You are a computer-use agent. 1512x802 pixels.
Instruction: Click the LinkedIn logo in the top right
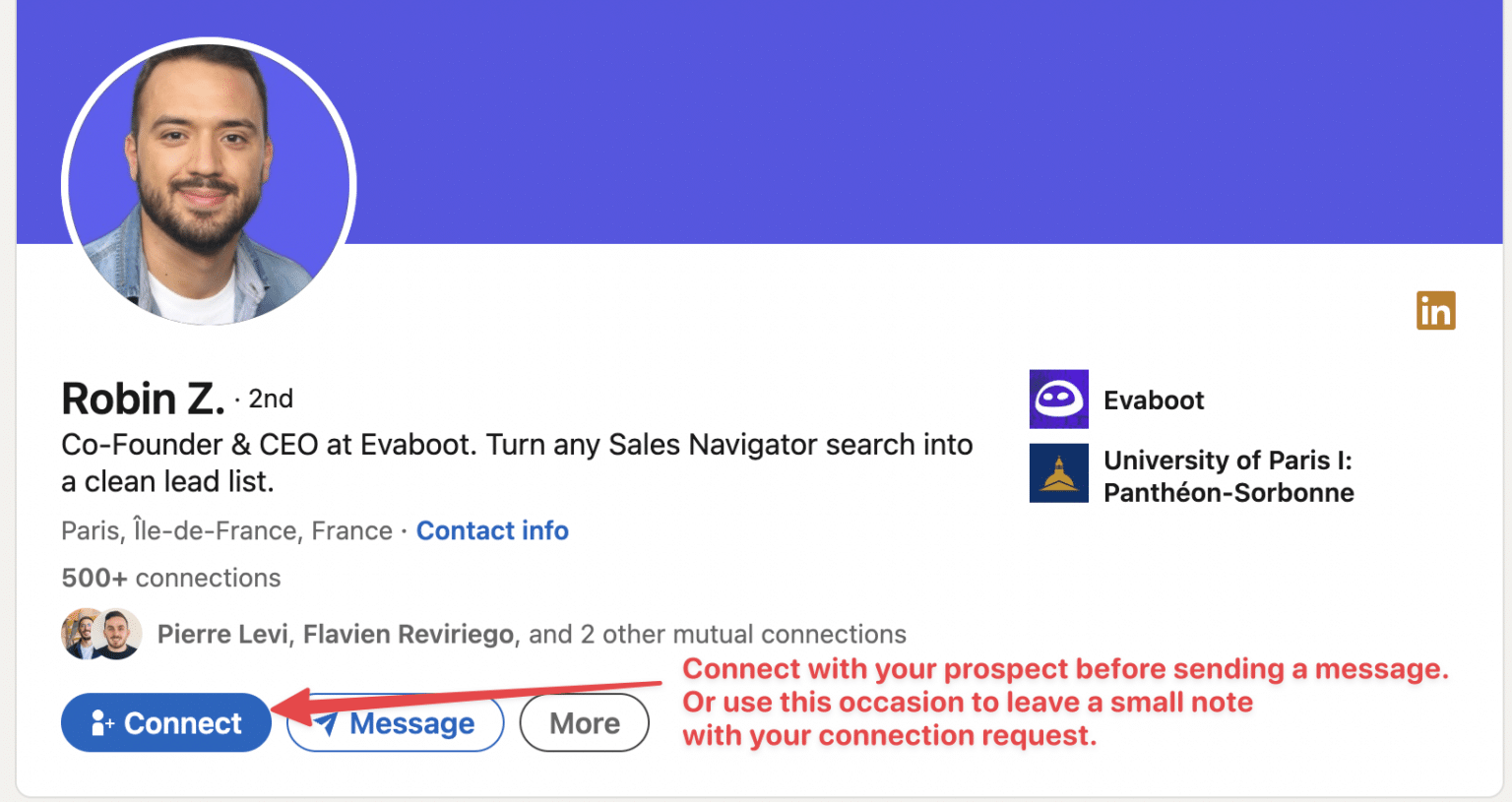click(x=1435, y=310)
